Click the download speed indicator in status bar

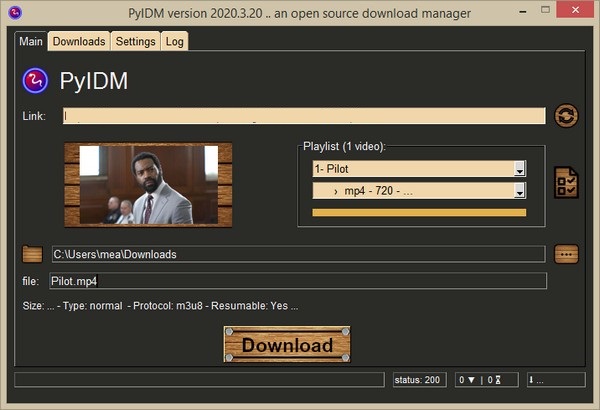pyautogui.click(x=556, y=380)
